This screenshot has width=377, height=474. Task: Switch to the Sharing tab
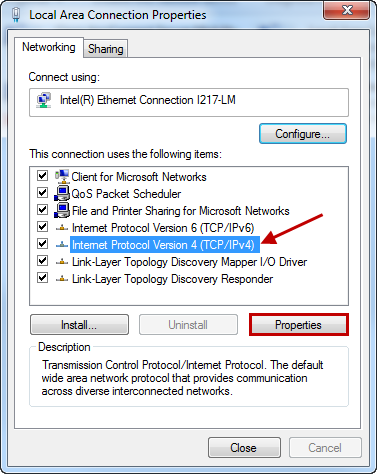tap(106, 49)
